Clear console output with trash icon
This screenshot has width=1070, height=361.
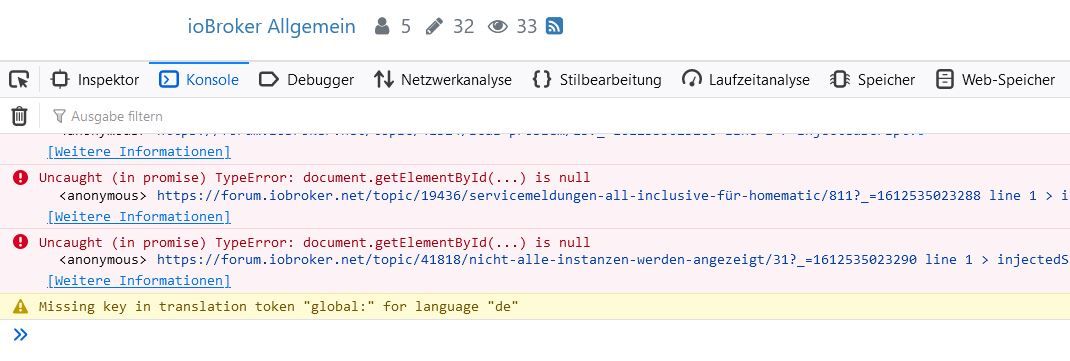(x=20, y=116)
